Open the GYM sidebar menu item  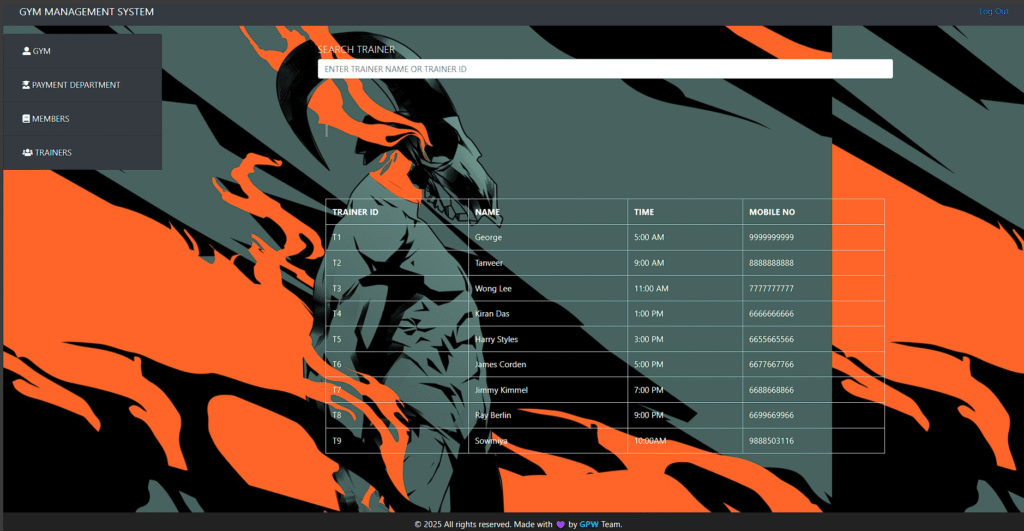tap(82, 51)
